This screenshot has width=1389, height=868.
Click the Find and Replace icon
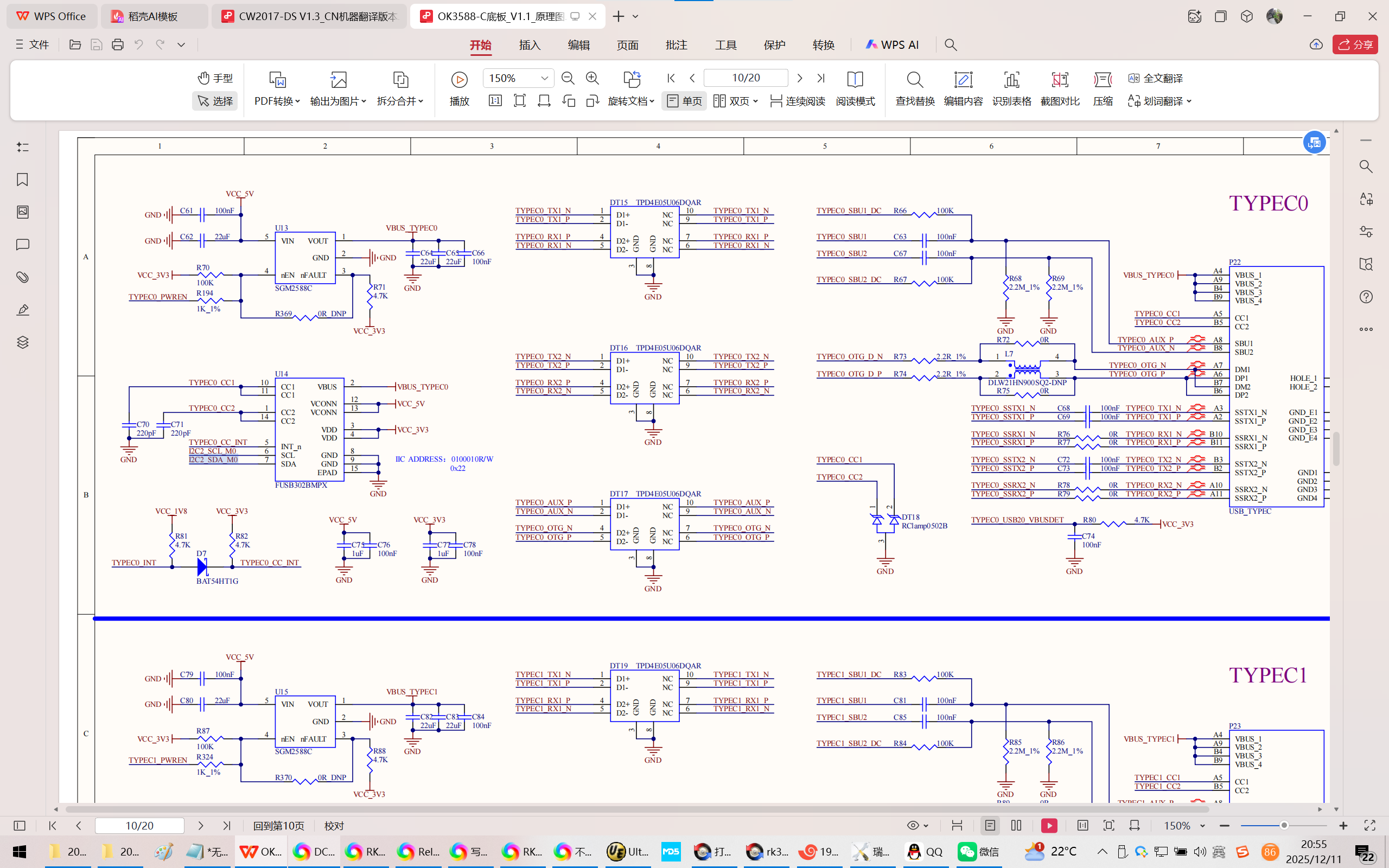[914, 80]
